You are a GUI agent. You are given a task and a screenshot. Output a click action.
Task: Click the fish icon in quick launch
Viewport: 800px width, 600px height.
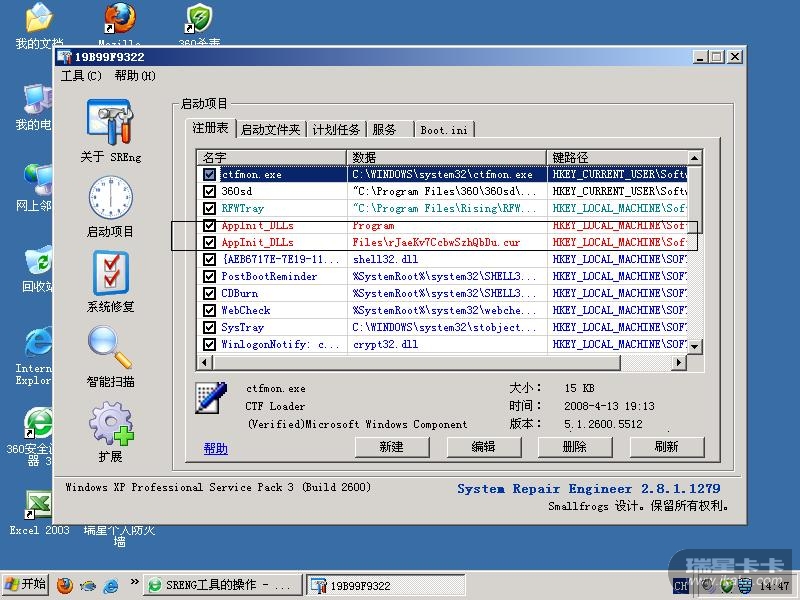coord(88,585)
